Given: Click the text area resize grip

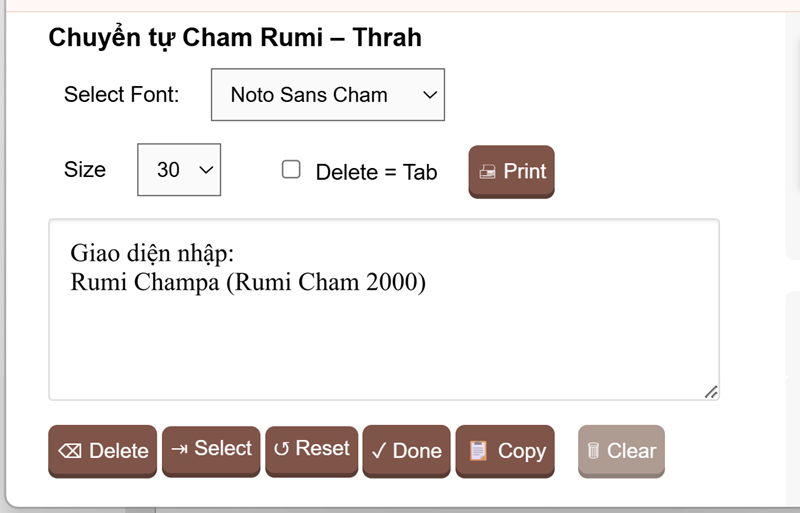Looking at the screenshot, I should 711,392.
